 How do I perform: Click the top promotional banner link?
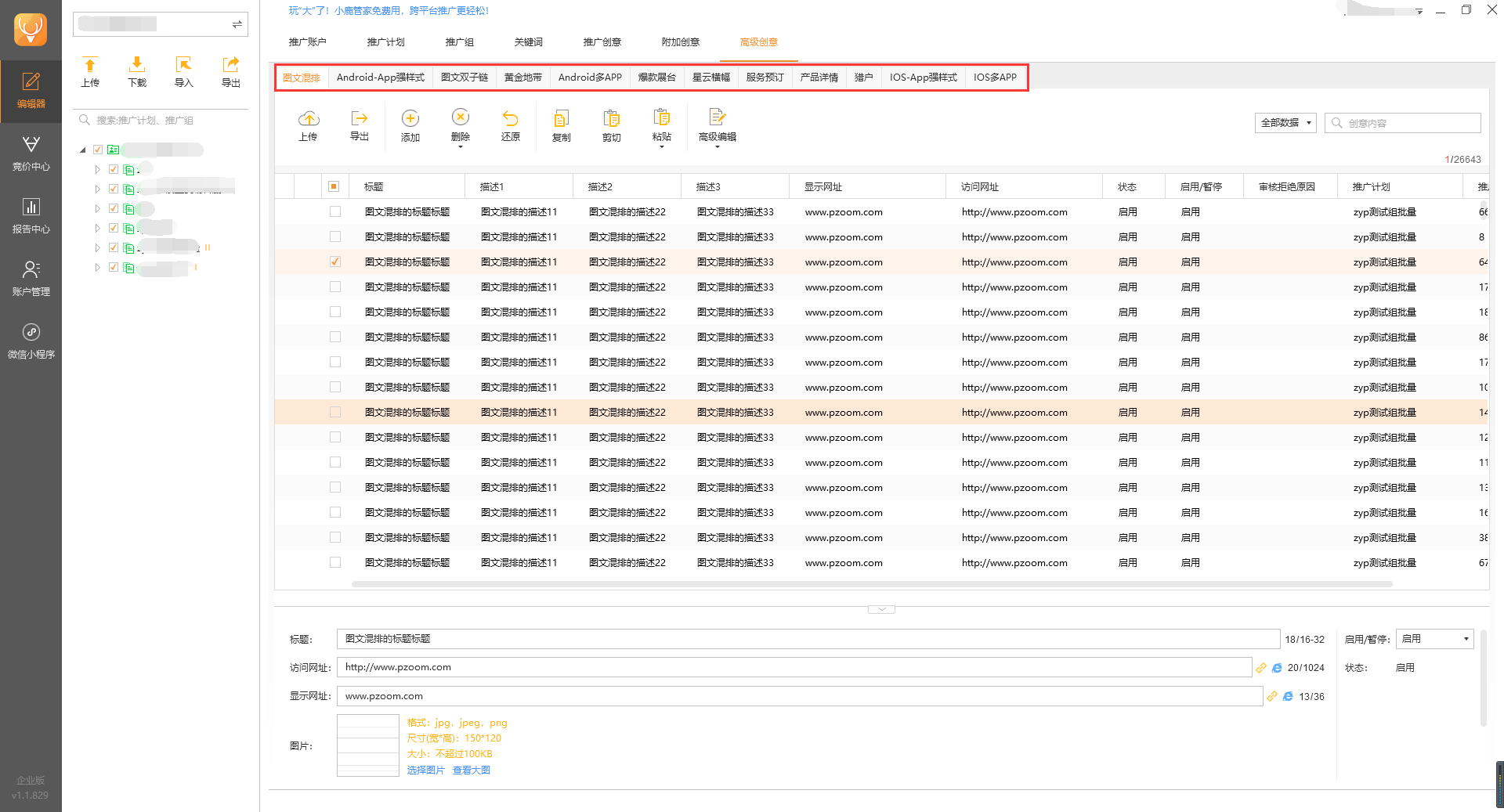coord(389,11)
